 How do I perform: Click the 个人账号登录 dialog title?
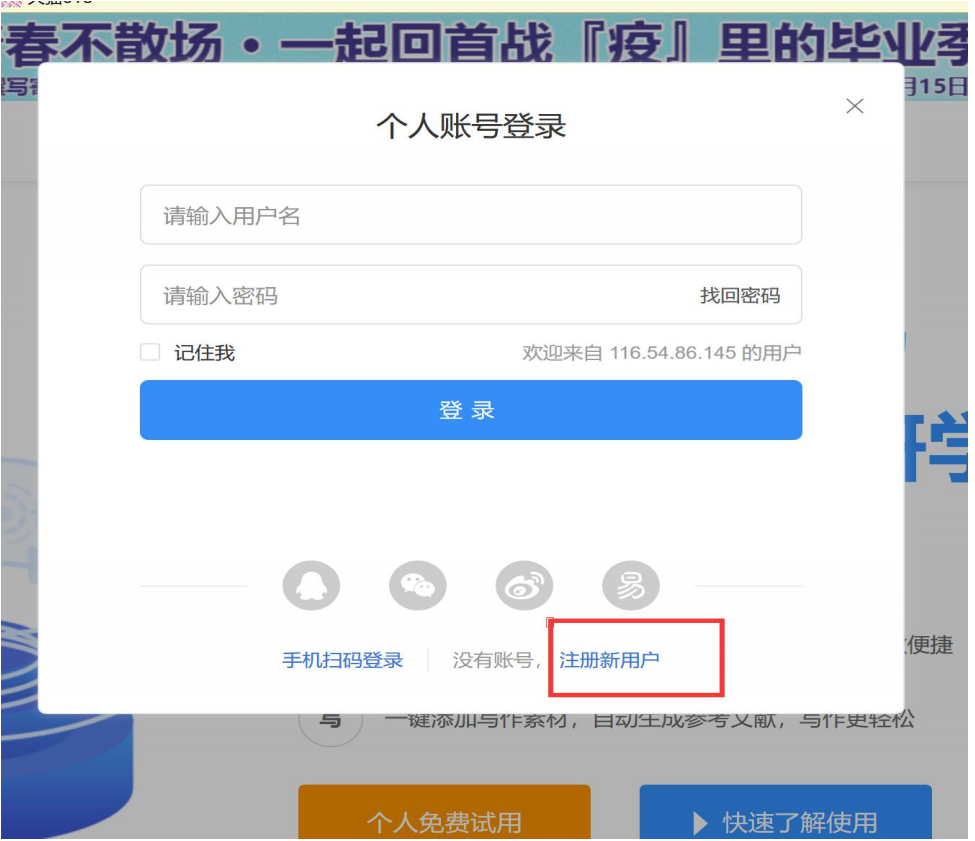471,126
